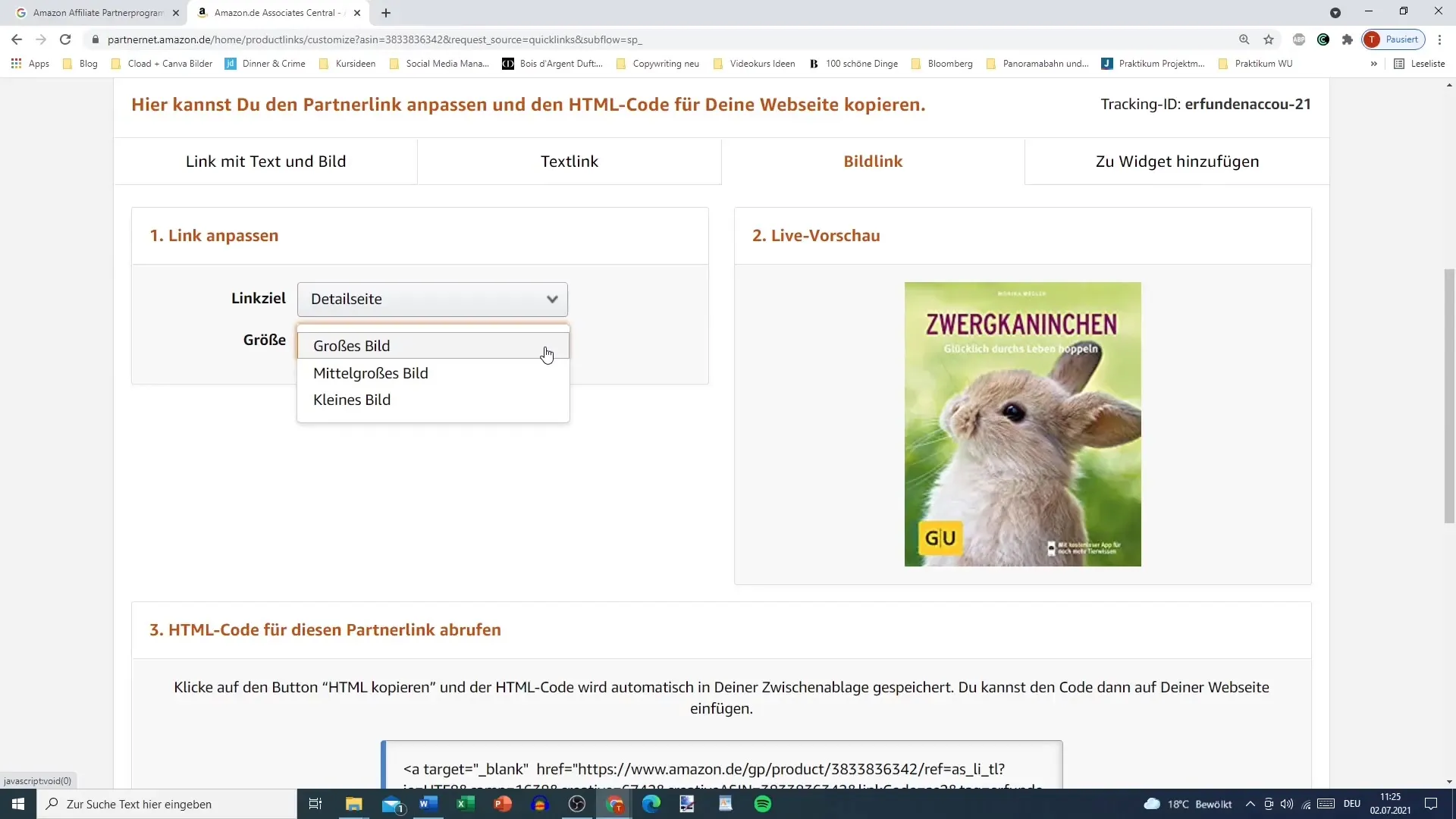Show more bookmarks with the double chevron
This screenshot has height=819, width=1456.
point(1374,64)
